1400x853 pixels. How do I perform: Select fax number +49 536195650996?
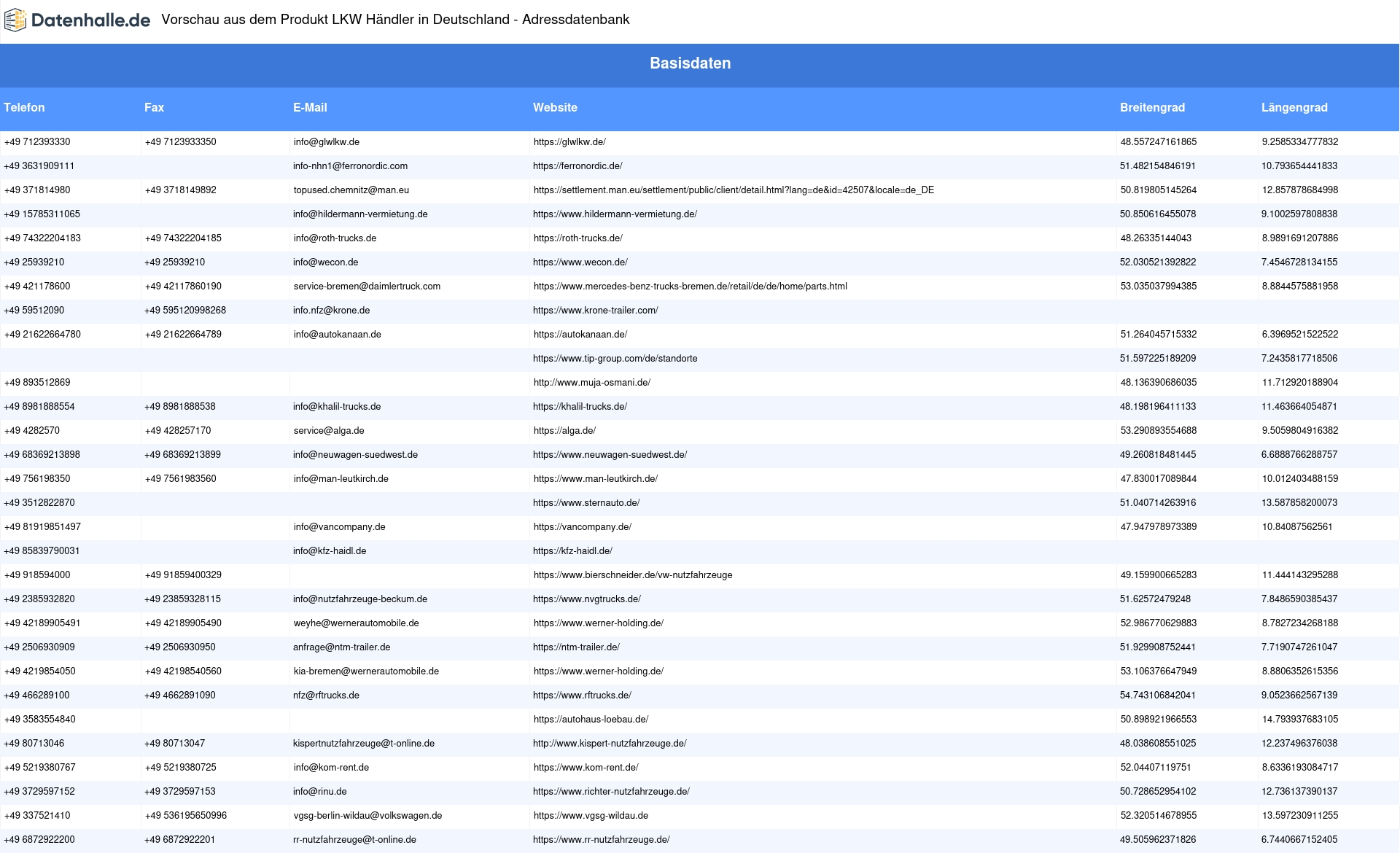tap(185, 816)
